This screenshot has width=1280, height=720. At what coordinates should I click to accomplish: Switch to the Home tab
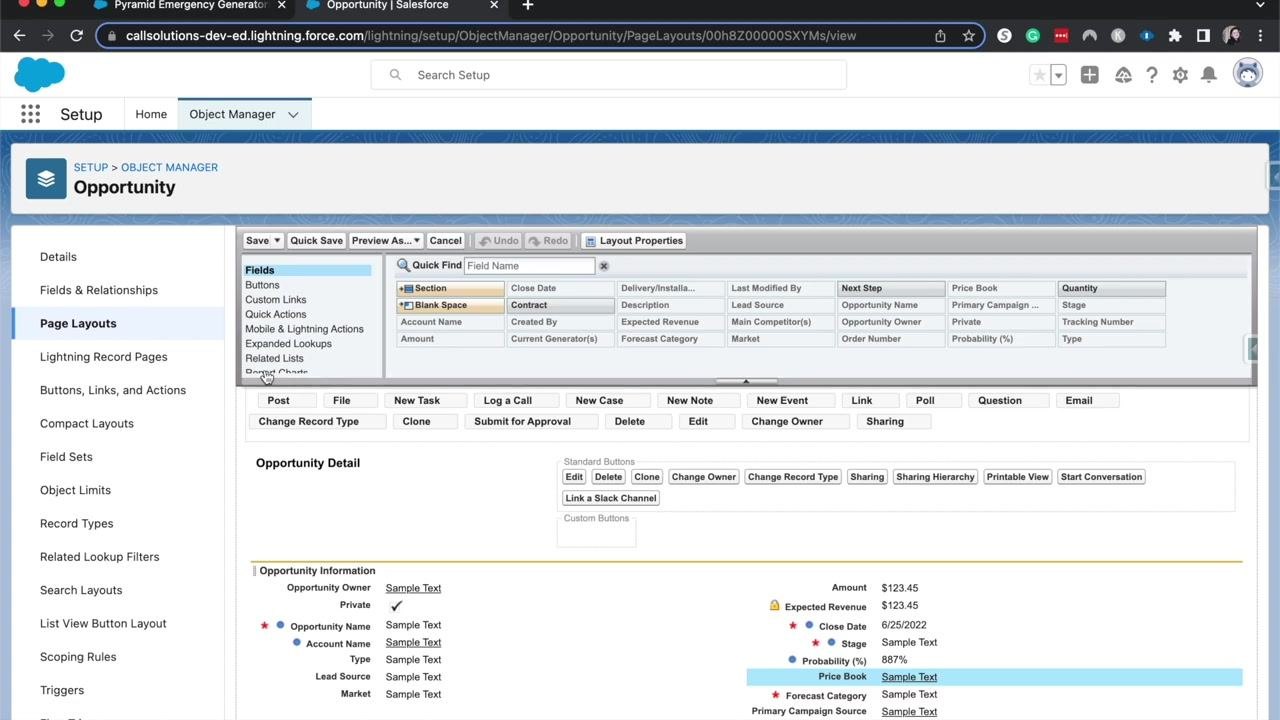pyautogui.click(x=151, y=114)
